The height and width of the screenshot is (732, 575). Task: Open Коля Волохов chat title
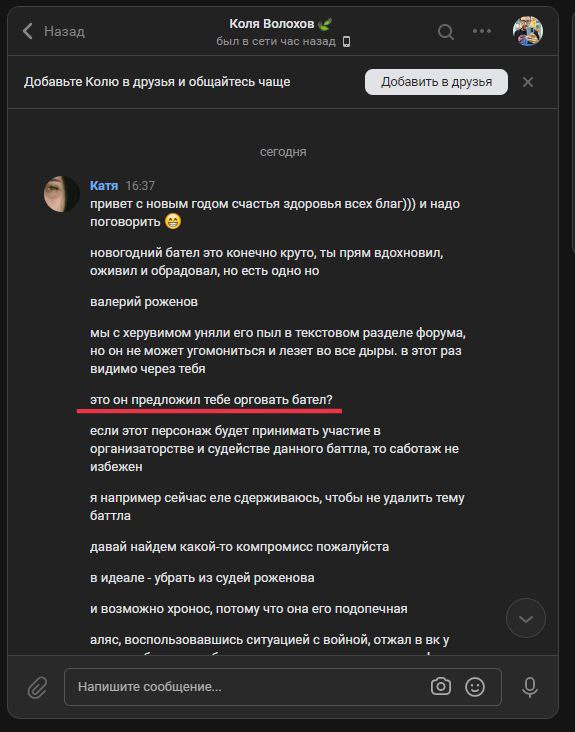pos(272,23)
